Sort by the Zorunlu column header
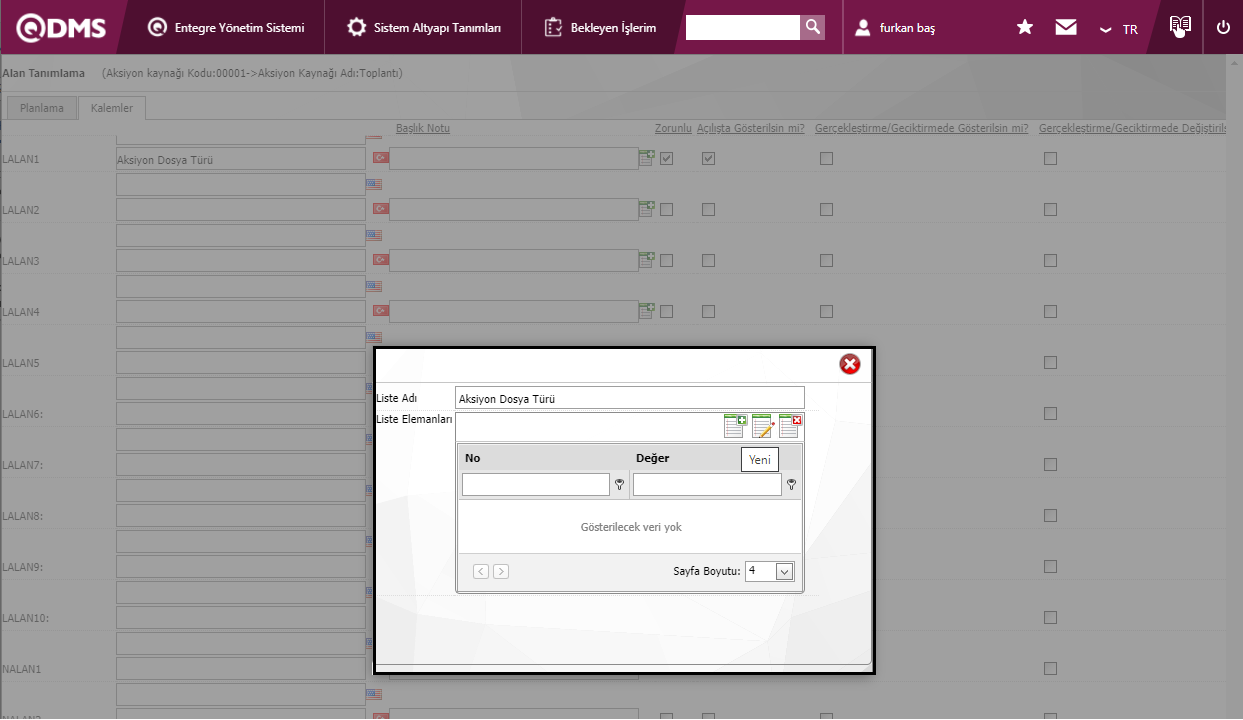Image resolution: width=1243 pixels, height=720 pixels. (x=673, y=128)
